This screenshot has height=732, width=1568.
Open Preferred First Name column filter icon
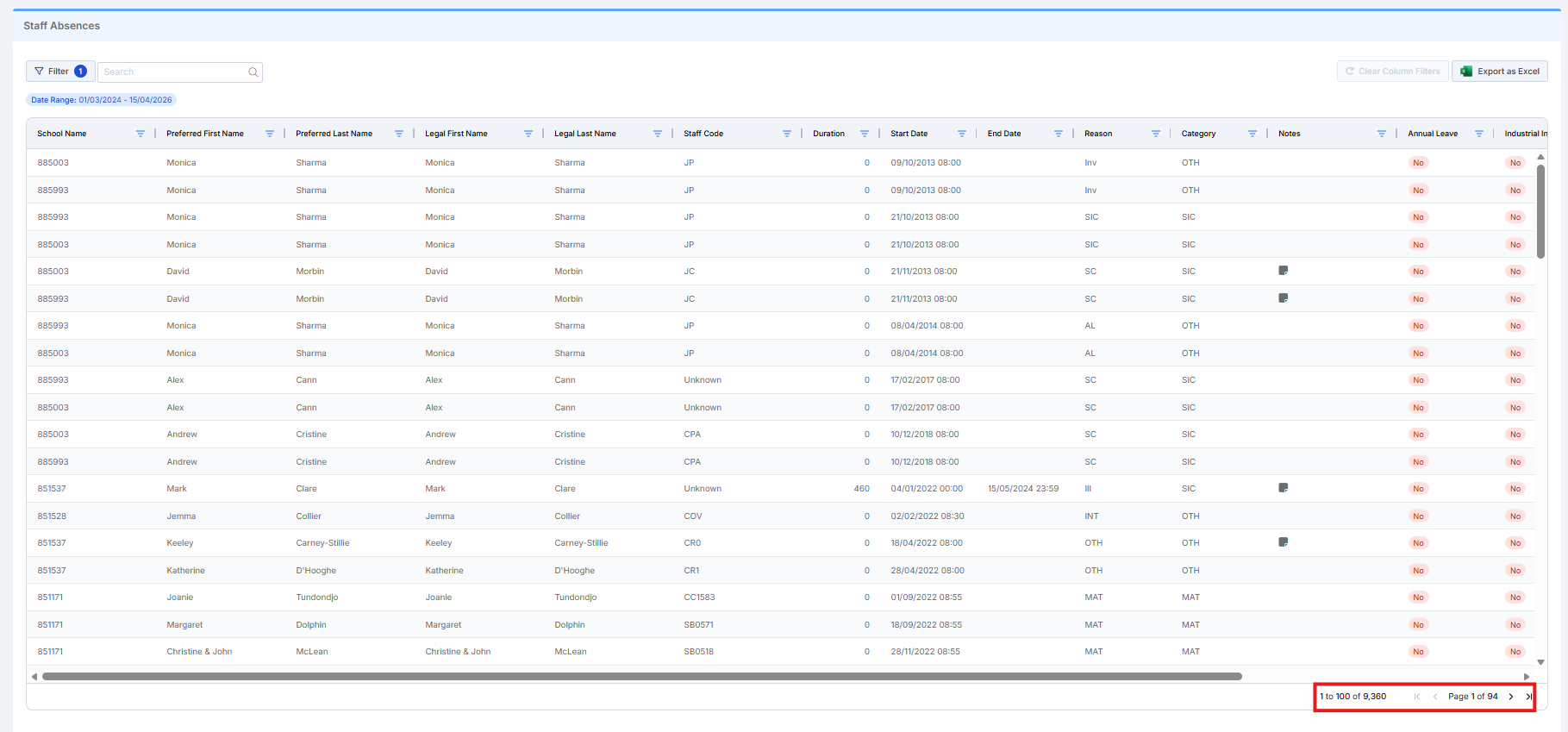(x=270, y=134)
